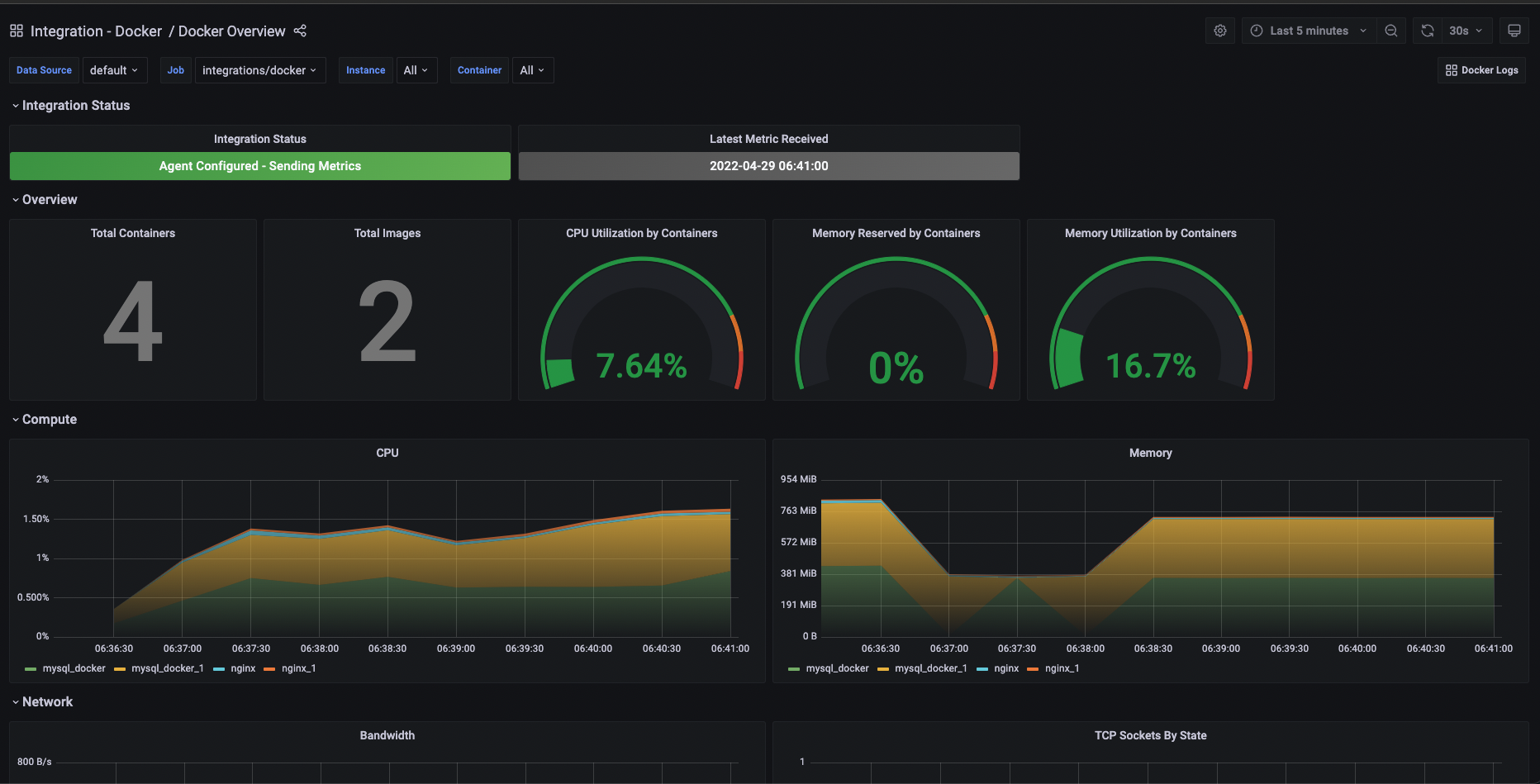
Task: Open dashboard settings gear icon
Action: [1220, 31]
